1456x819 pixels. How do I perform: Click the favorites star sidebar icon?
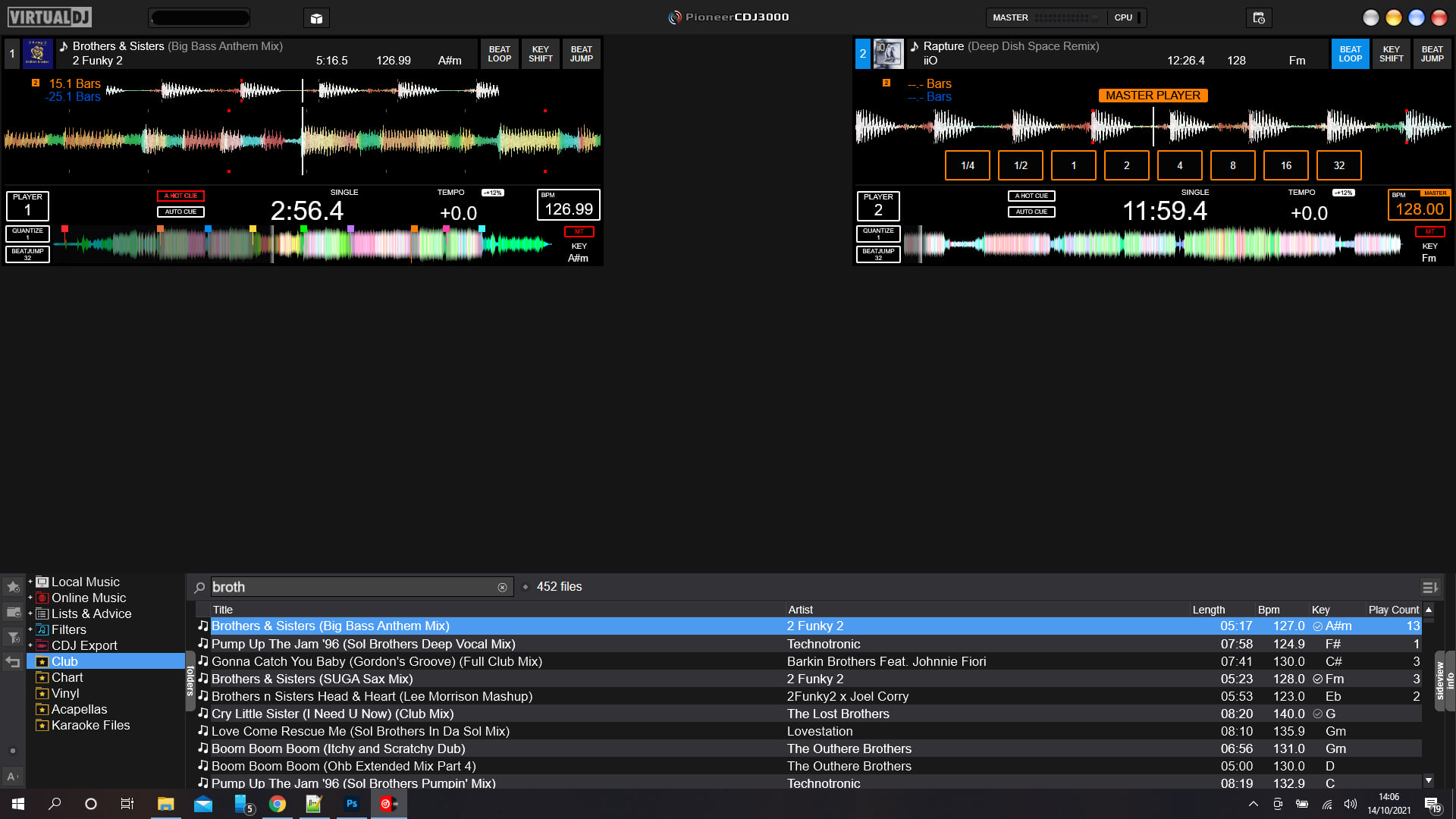point(13,586)
